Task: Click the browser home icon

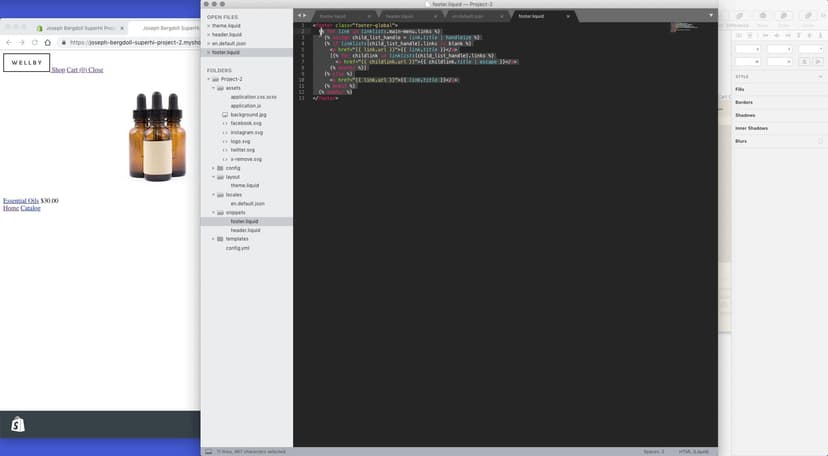Action: [x=49, y=42]
